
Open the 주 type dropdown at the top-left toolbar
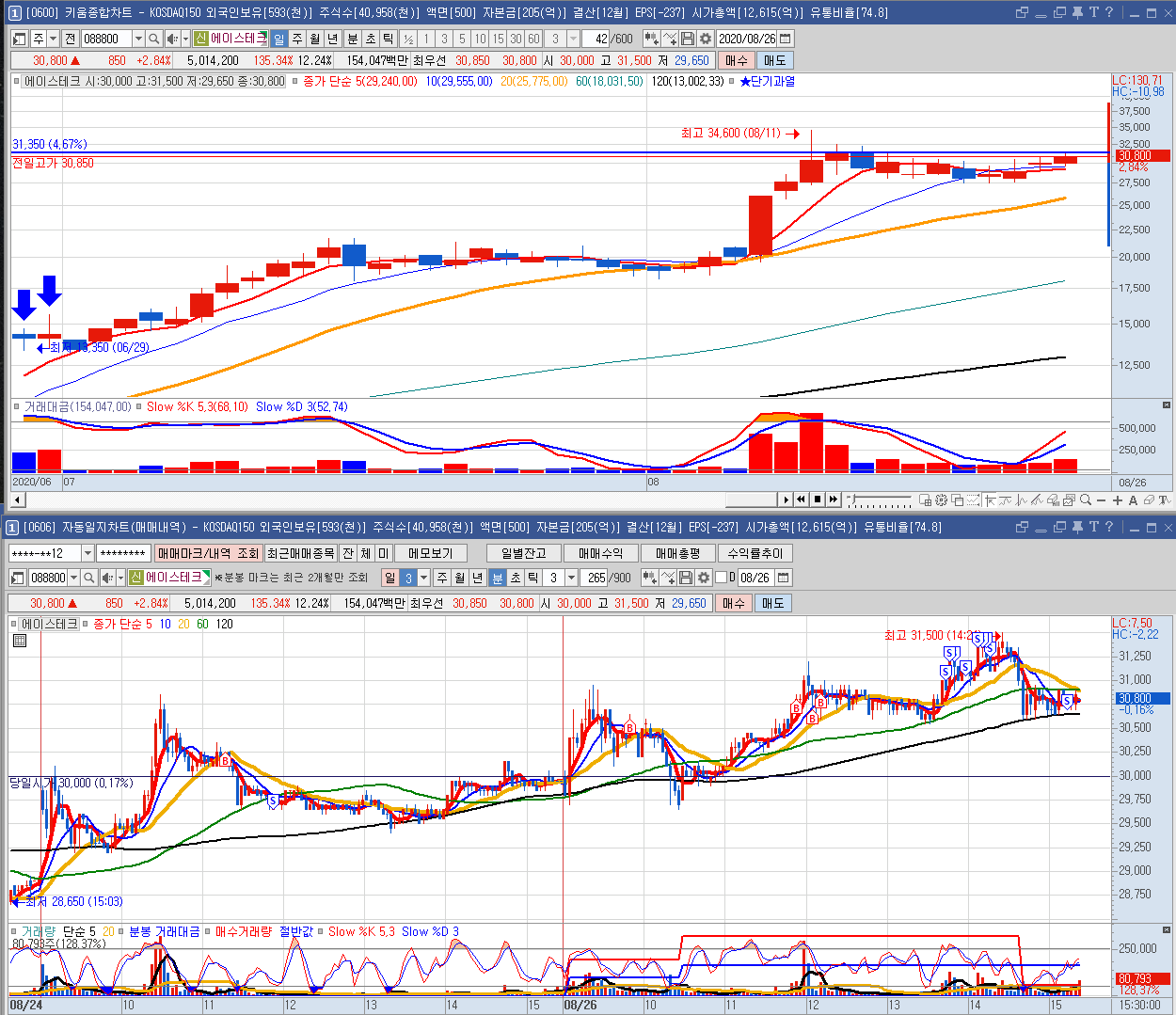point(53,39)
